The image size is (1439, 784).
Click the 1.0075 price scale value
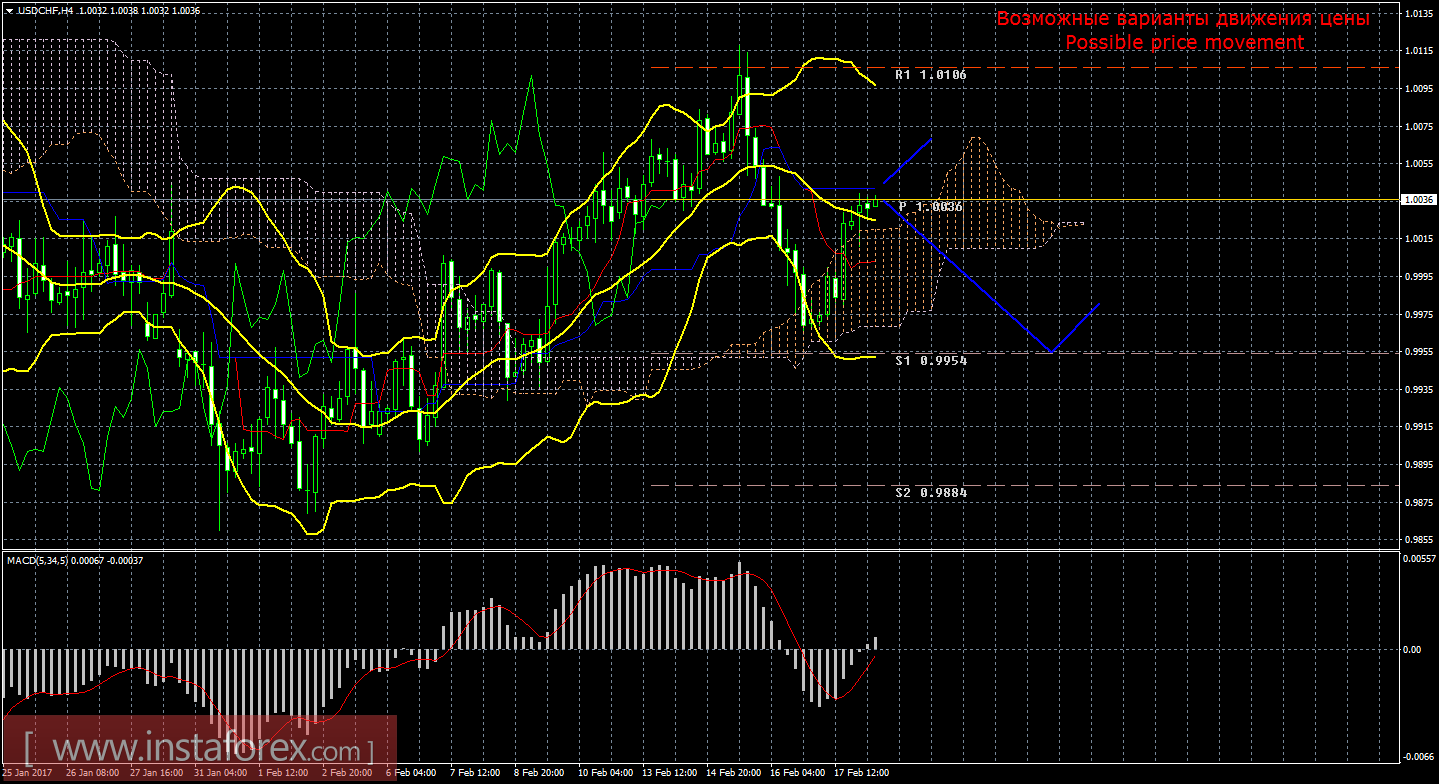point(1418,127)
